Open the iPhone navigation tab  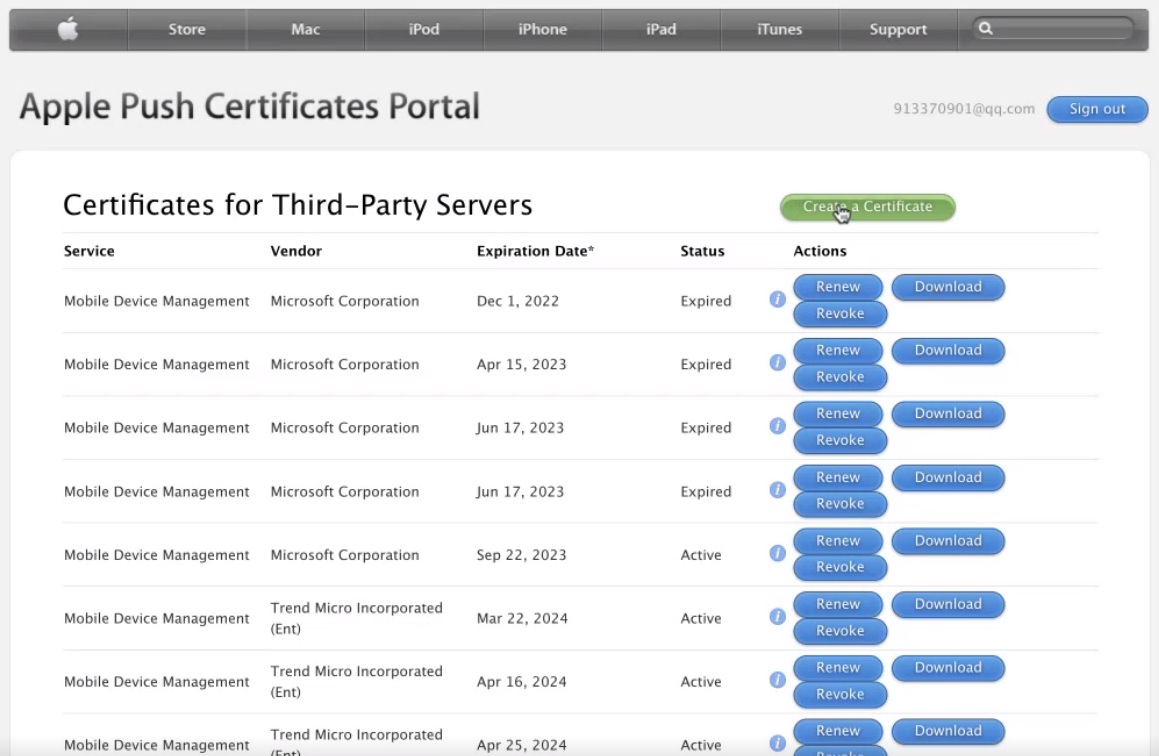[542, 29]
